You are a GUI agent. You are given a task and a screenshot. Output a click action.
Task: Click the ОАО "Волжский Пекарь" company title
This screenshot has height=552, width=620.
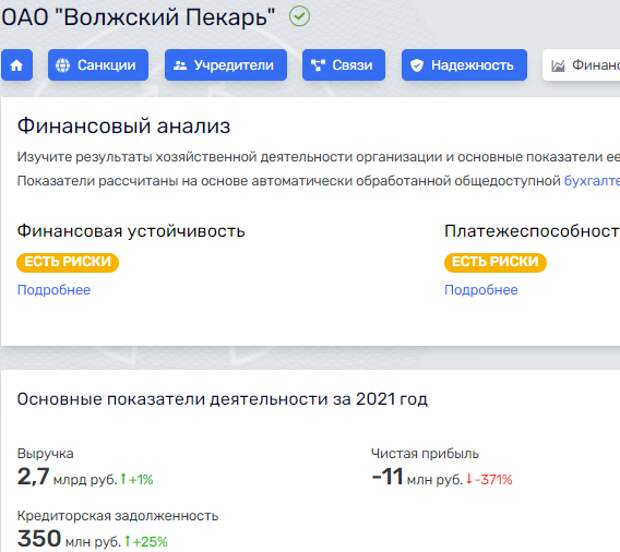138,17
